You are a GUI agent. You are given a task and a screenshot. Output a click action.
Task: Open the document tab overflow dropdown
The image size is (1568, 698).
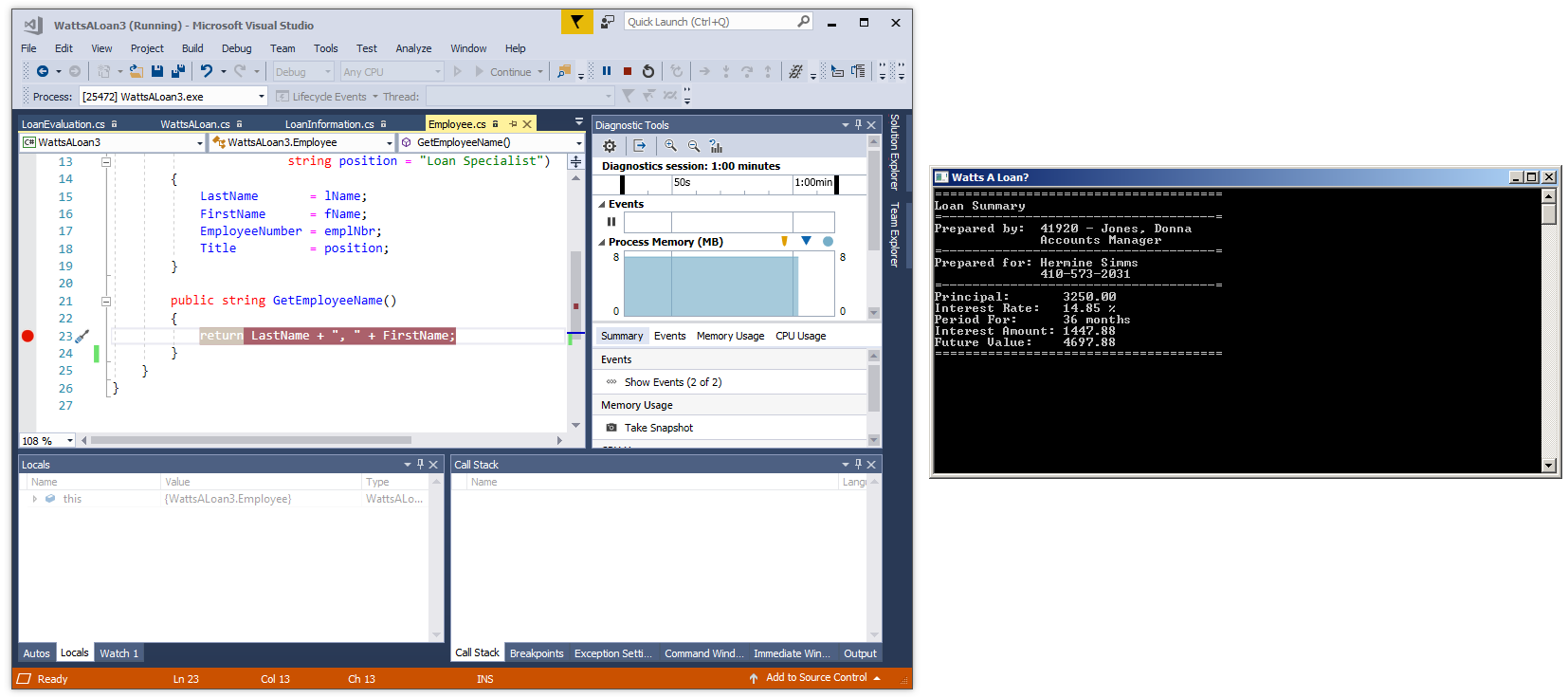[x=579, y=122]
